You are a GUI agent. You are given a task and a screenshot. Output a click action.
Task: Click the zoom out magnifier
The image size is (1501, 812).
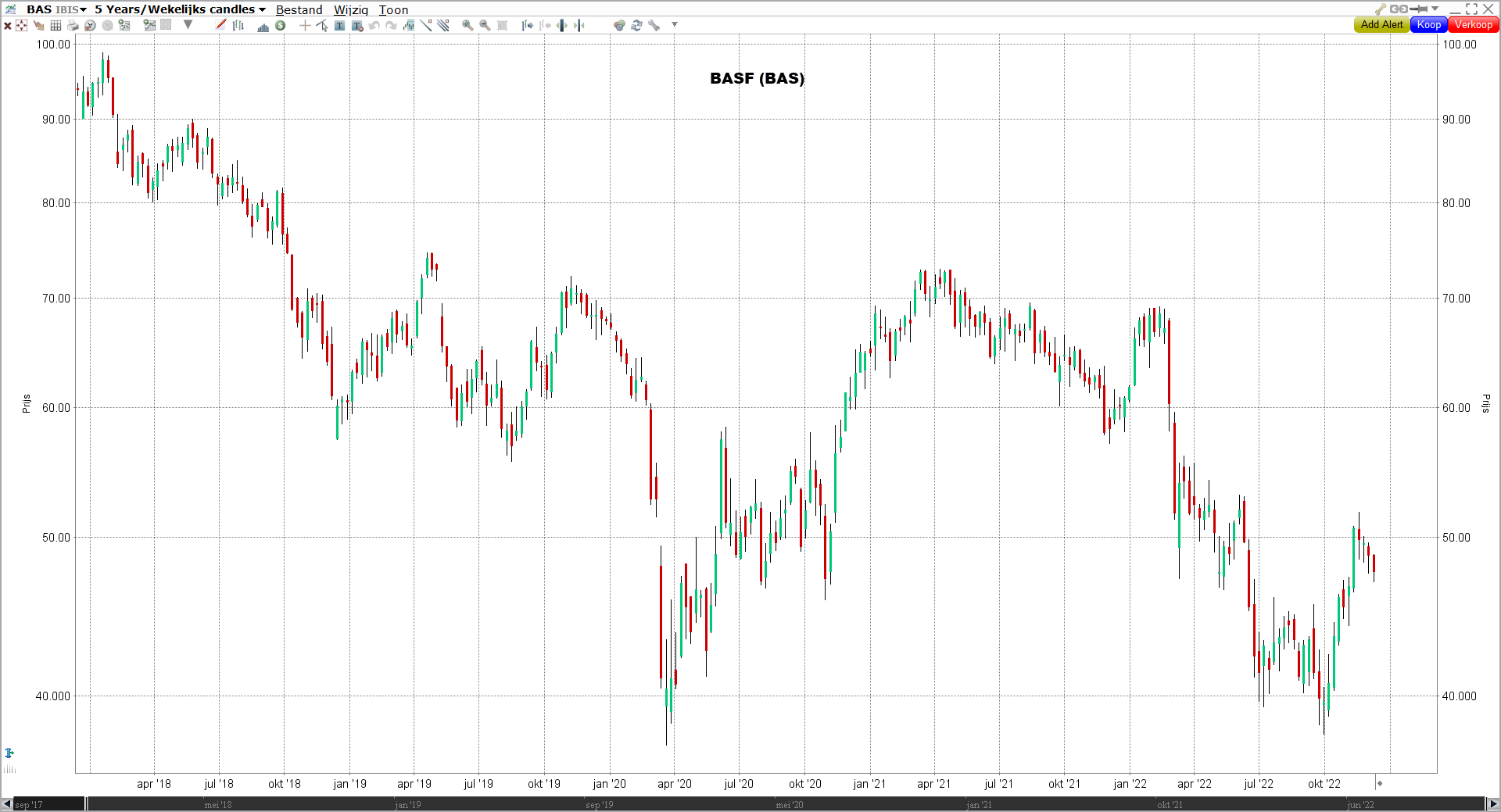pyautogui.click(x=485, y=25)
